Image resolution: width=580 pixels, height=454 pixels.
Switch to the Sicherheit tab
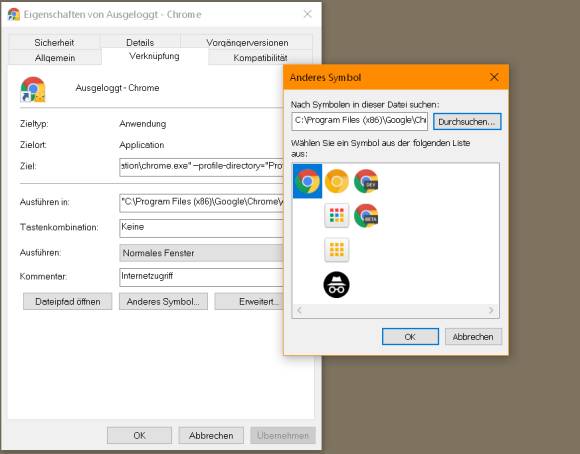54,42
